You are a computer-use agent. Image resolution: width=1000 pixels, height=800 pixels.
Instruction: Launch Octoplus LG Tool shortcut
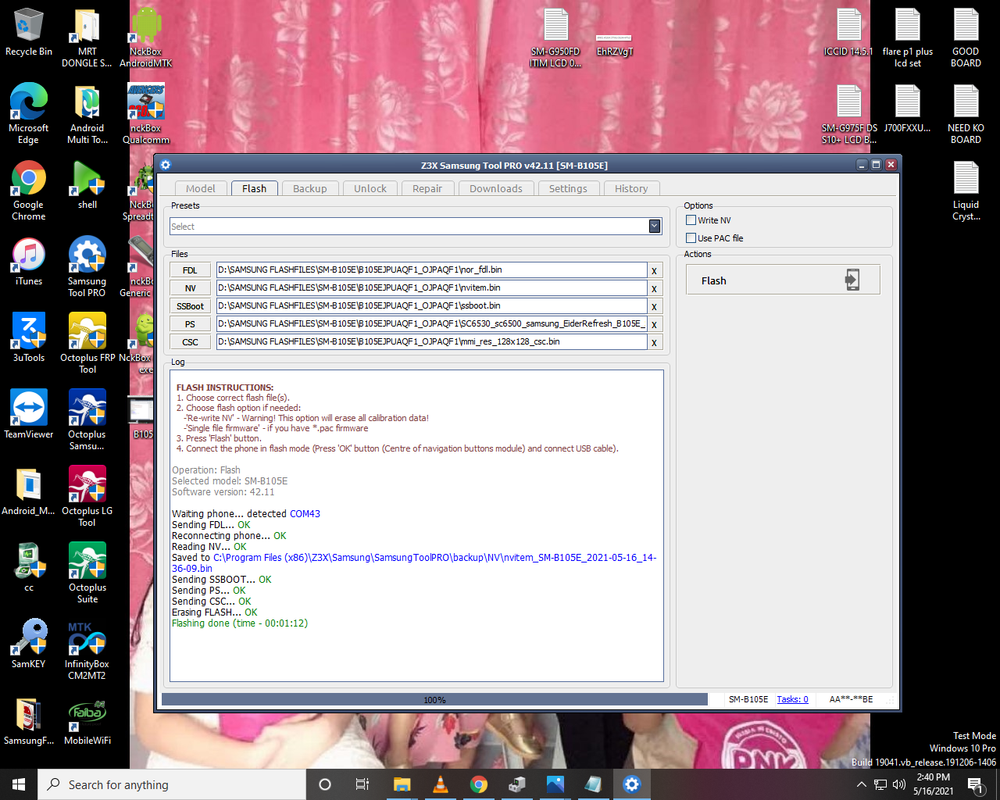point(87,496)
